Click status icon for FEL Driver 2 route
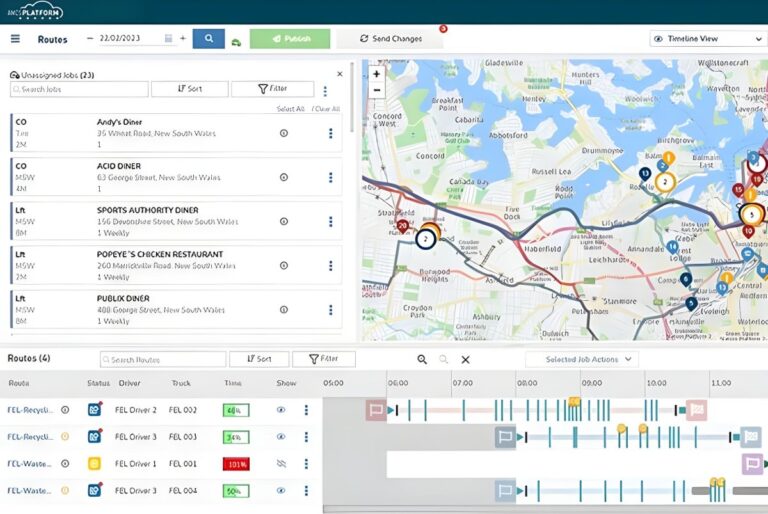Image resolution: width=768 pixels, height=514 pixels. click(x=95, y=409)
